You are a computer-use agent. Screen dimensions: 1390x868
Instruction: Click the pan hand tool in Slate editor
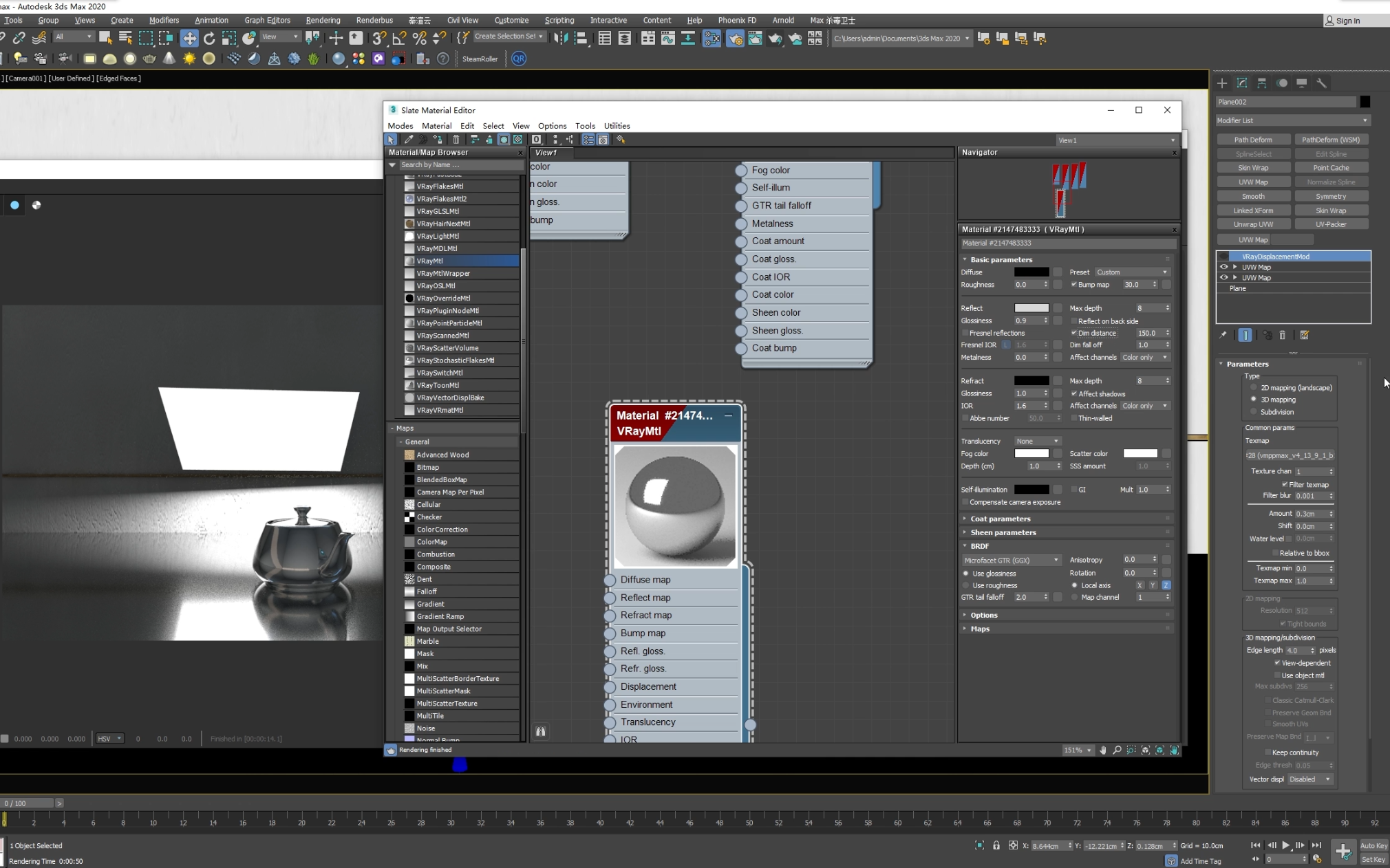click(1103, 750)
